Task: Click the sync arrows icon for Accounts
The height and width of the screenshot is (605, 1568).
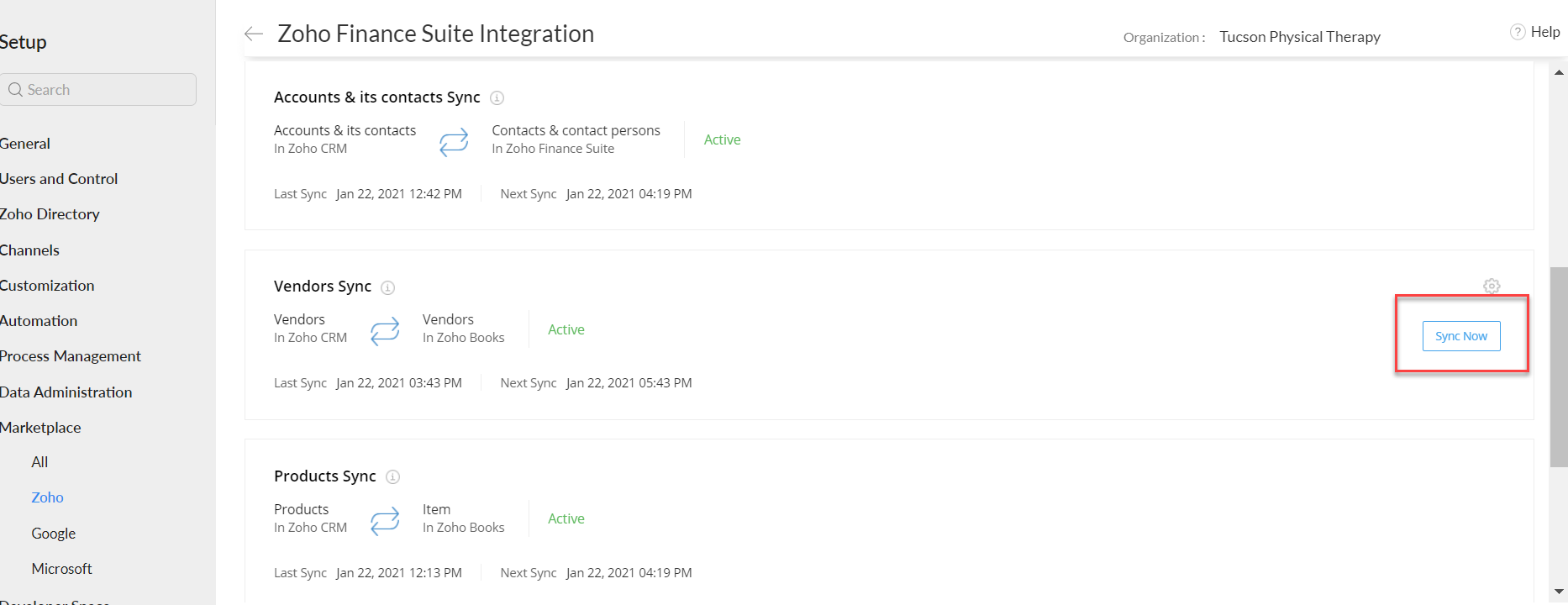Action: (x=454, y=141)
